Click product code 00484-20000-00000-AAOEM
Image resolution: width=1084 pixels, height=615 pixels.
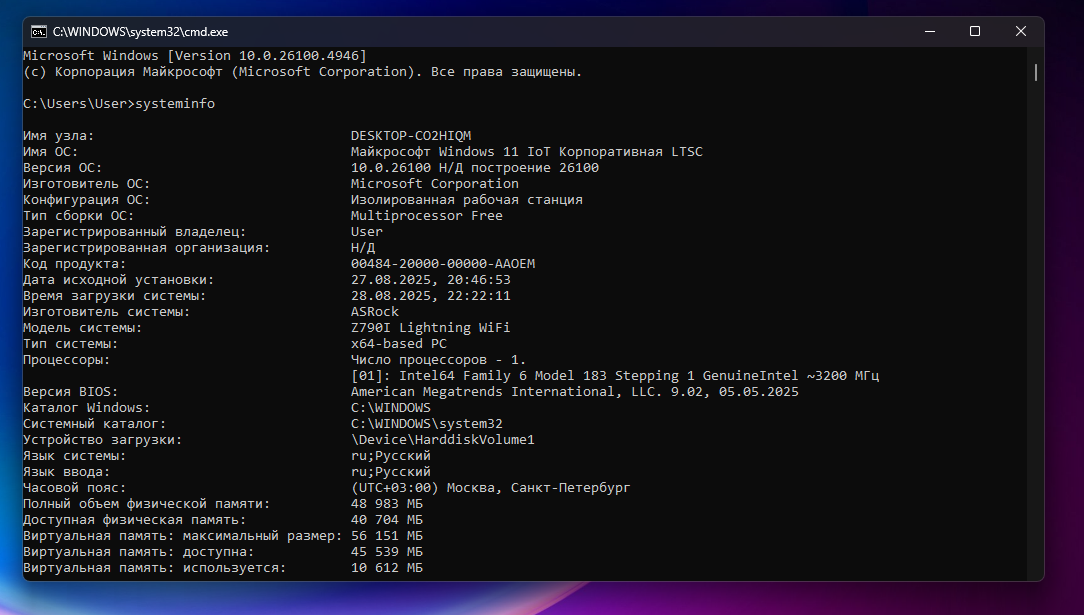(x=442, y=263)
